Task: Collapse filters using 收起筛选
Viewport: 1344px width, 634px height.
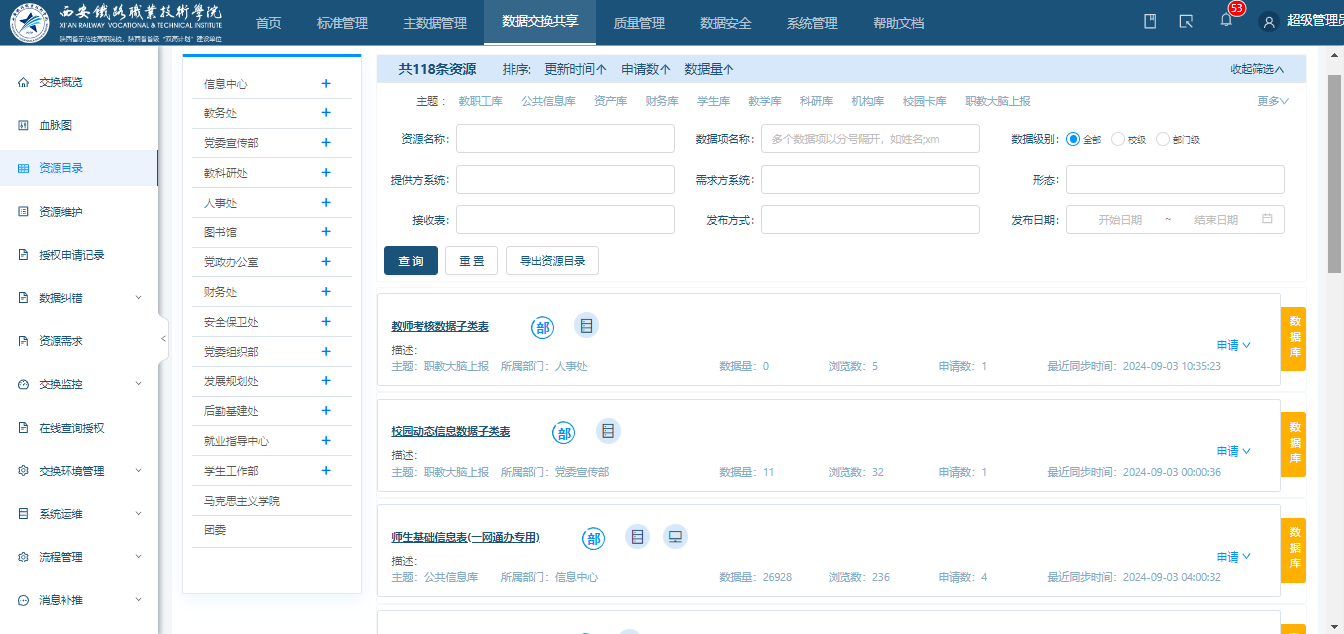Action: (1256, 69)
